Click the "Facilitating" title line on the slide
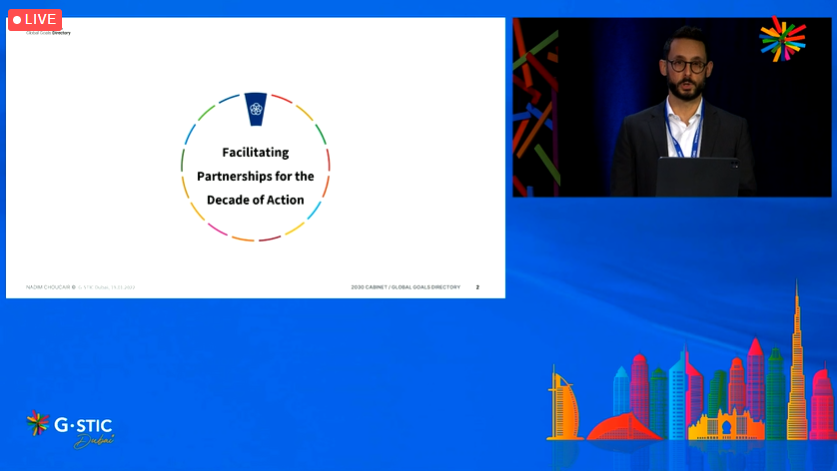 point(256,153)
